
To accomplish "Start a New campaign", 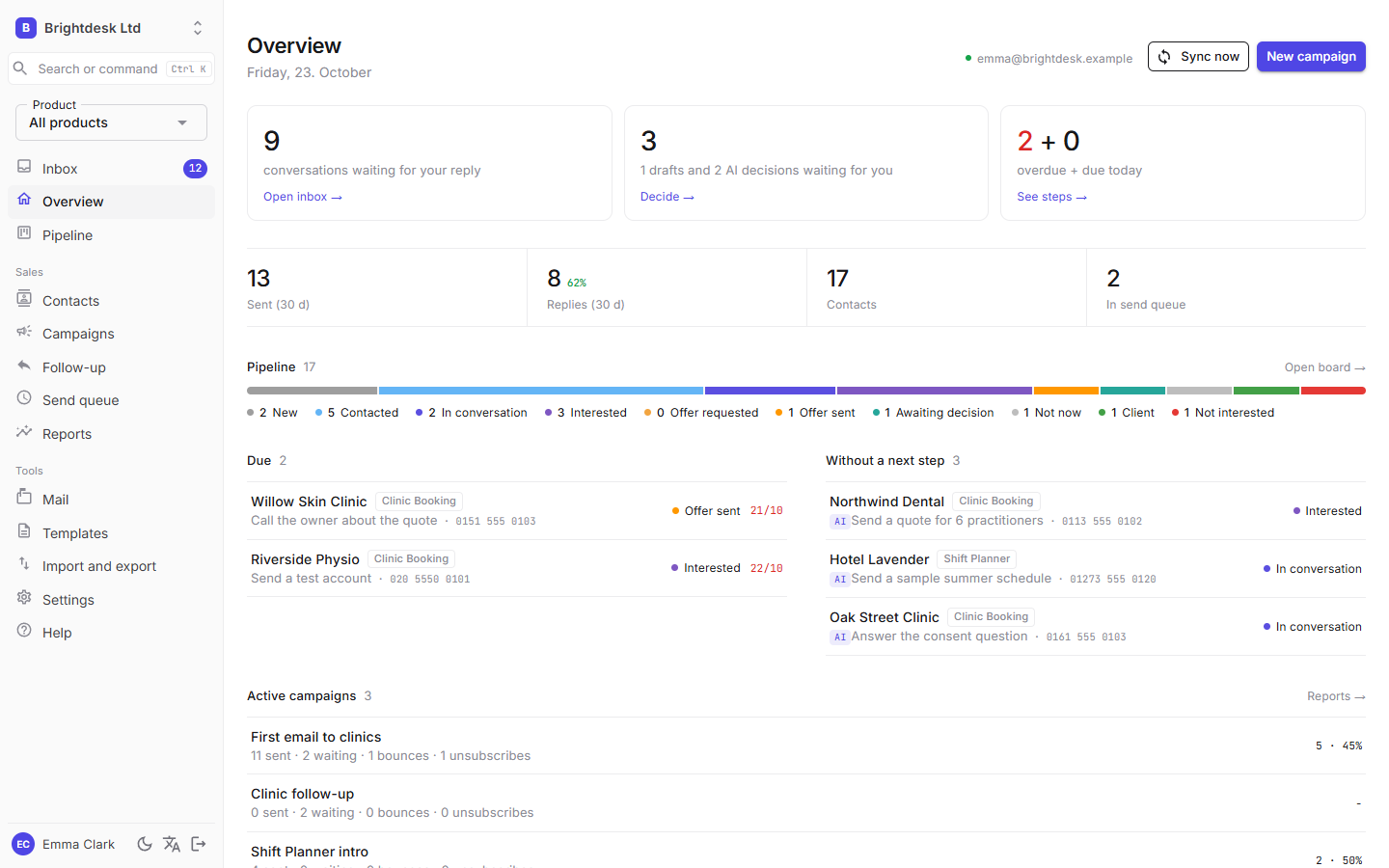I will [1311, 57].
